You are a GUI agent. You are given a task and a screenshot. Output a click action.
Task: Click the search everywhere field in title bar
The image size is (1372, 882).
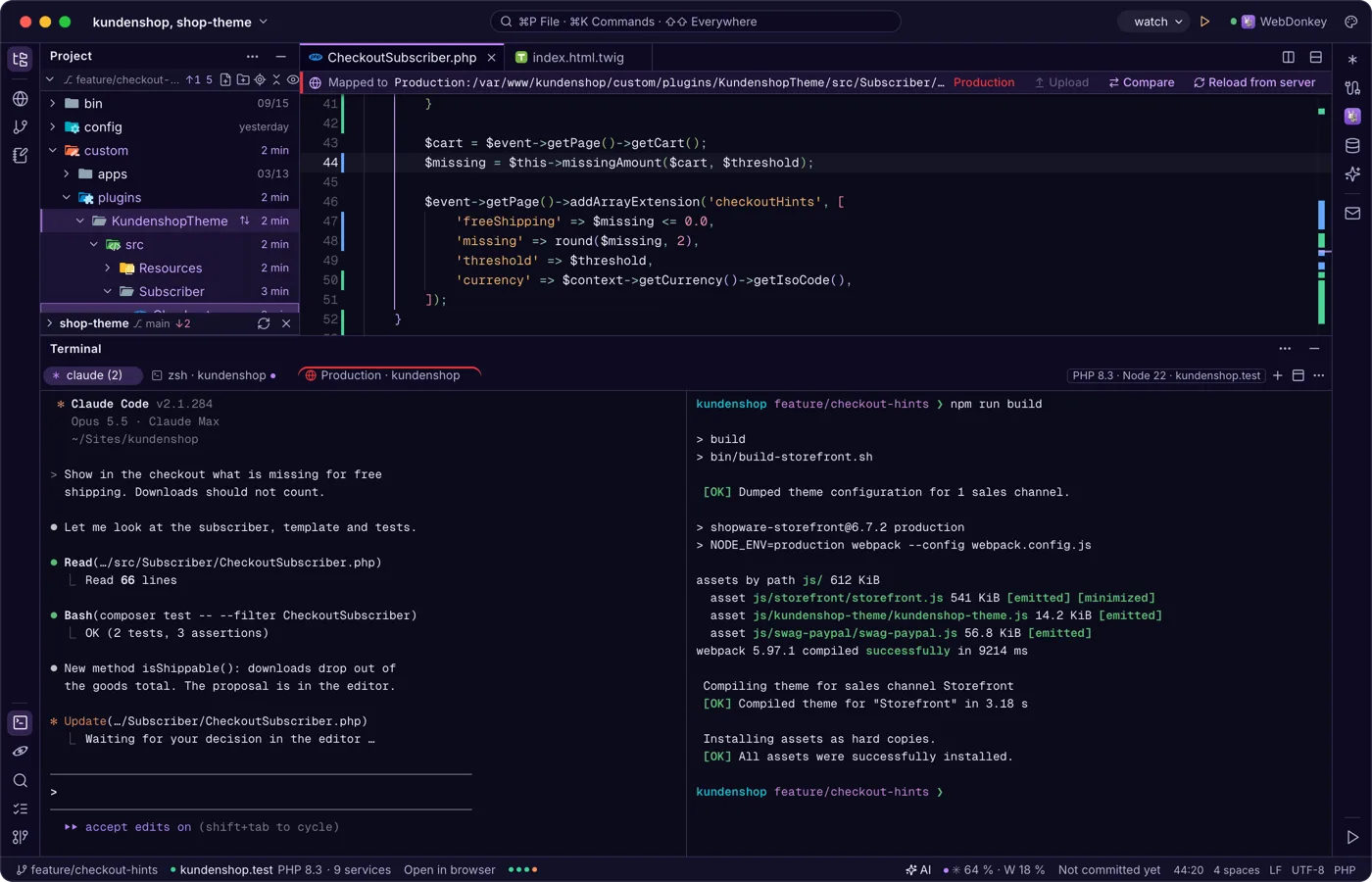click(696, 22)
